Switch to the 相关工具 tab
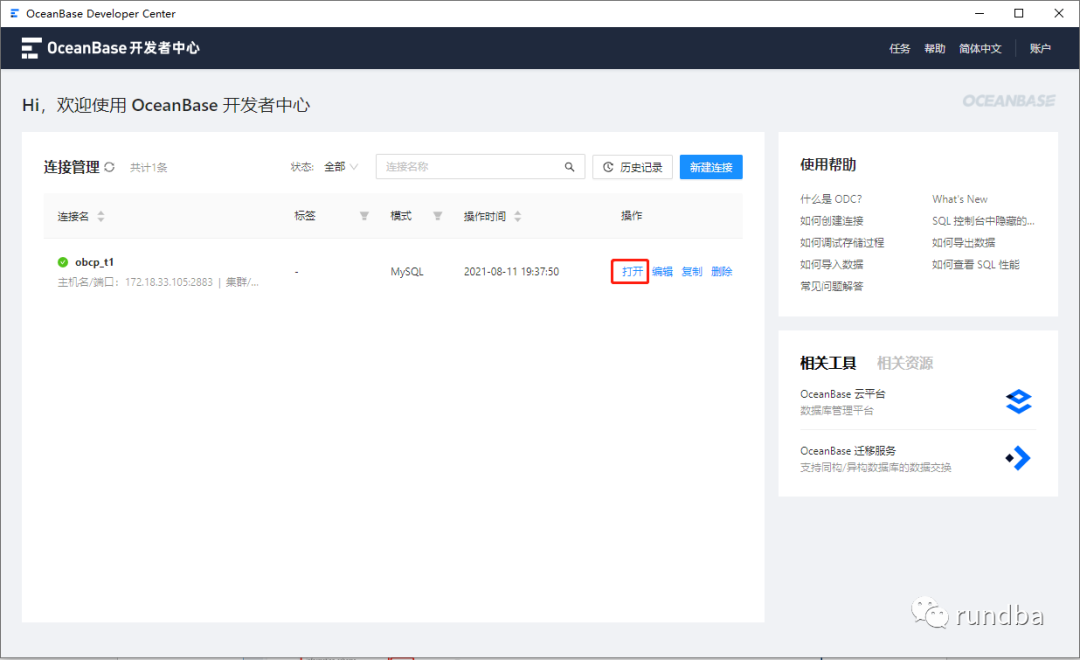1080x660 pixels. click(x=828, y=363)
